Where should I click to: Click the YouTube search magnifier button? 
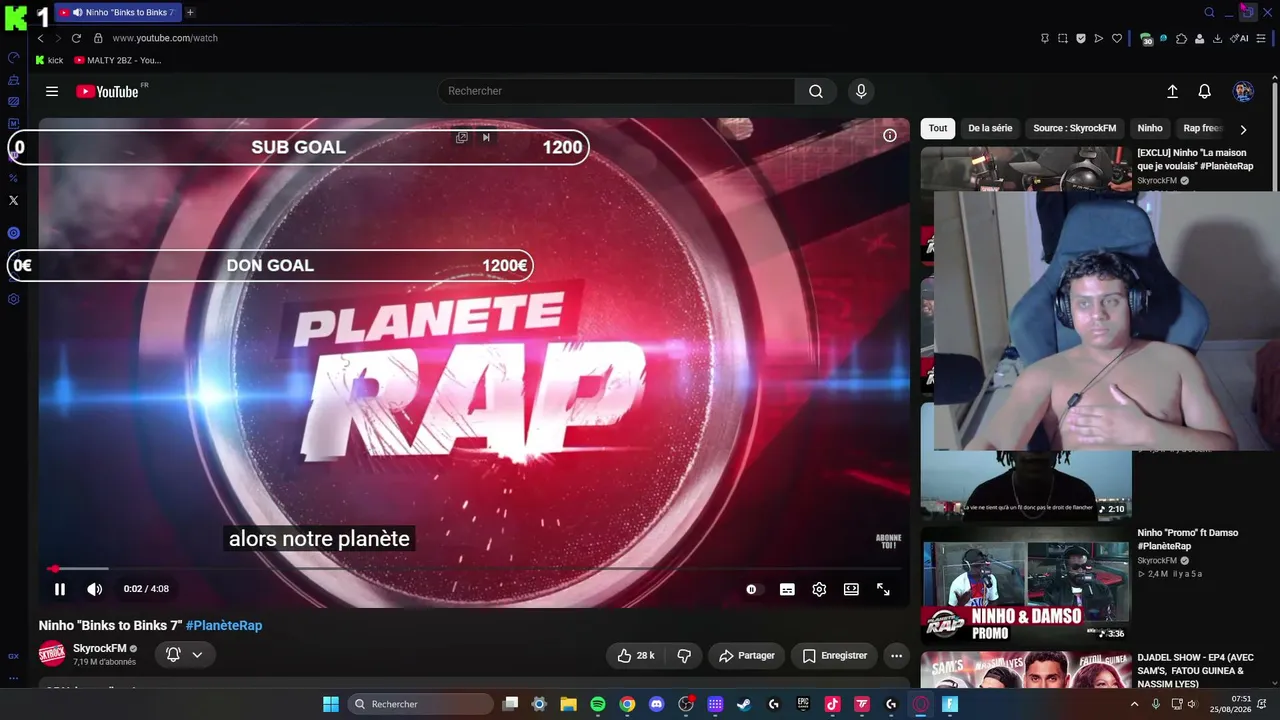point(816,91)
